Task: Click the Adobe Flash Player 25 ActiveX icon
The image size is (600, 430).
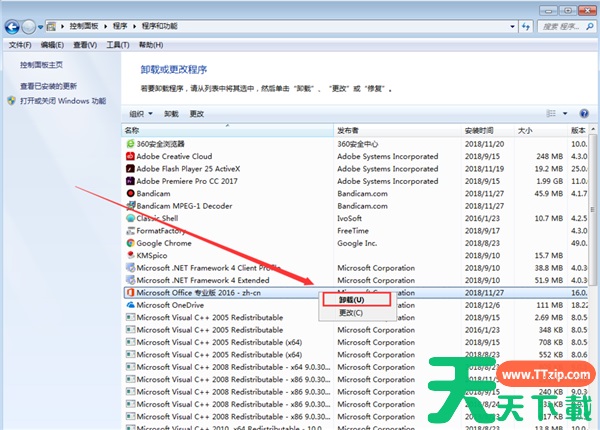Action: click(x=130, y=169)
